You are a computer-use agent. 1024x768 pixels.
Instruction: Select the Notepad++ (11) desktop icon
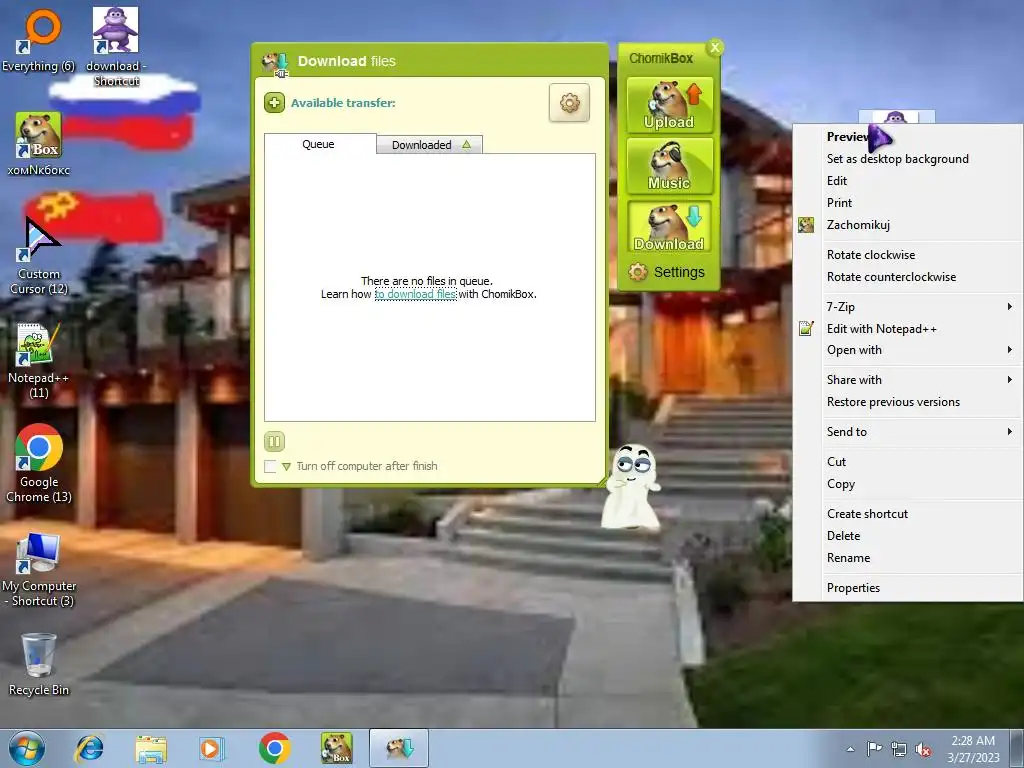coord(39,360)
